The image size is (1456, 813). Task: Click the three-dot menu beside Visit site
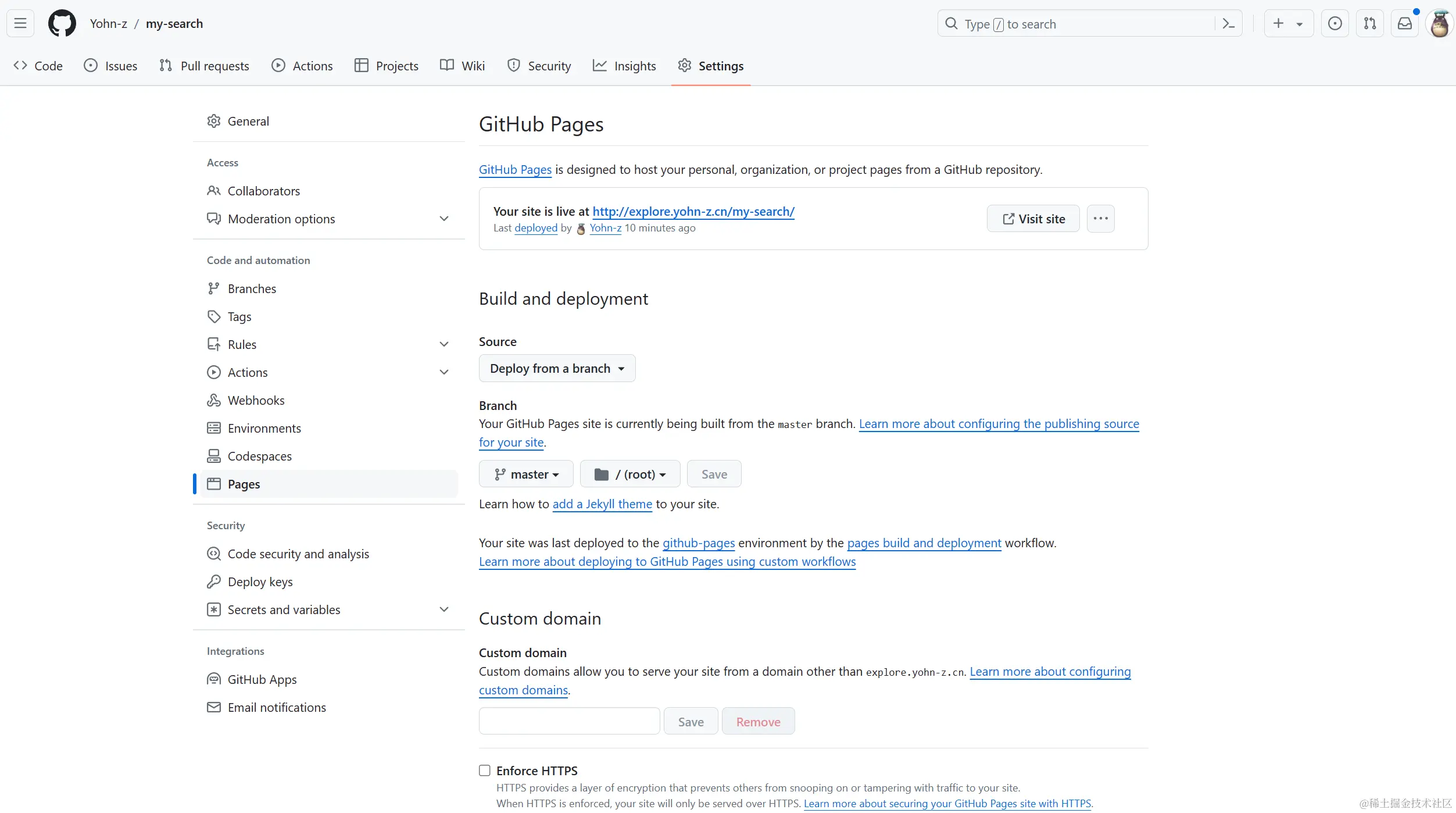tap(1100, 219)
